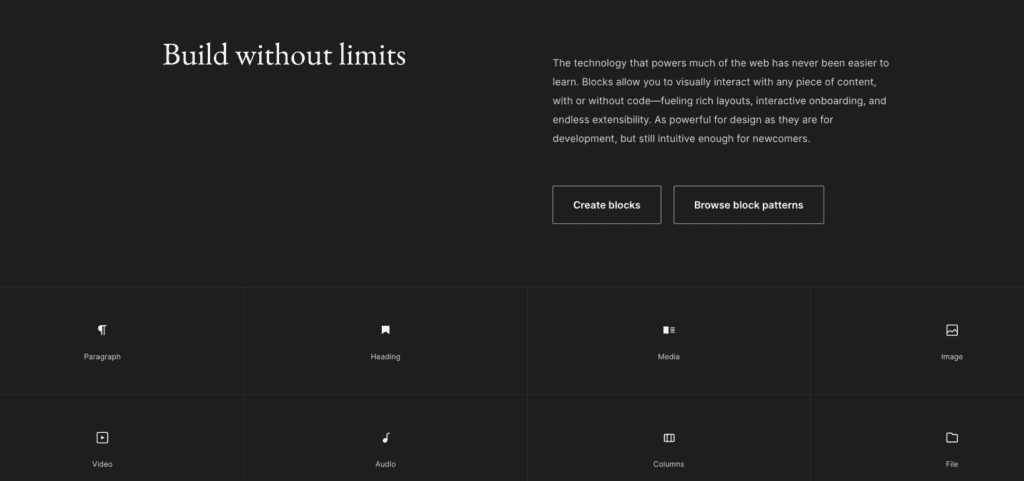Click the Audio text label
The image size is (1024, 481).
tap(385, 464)
